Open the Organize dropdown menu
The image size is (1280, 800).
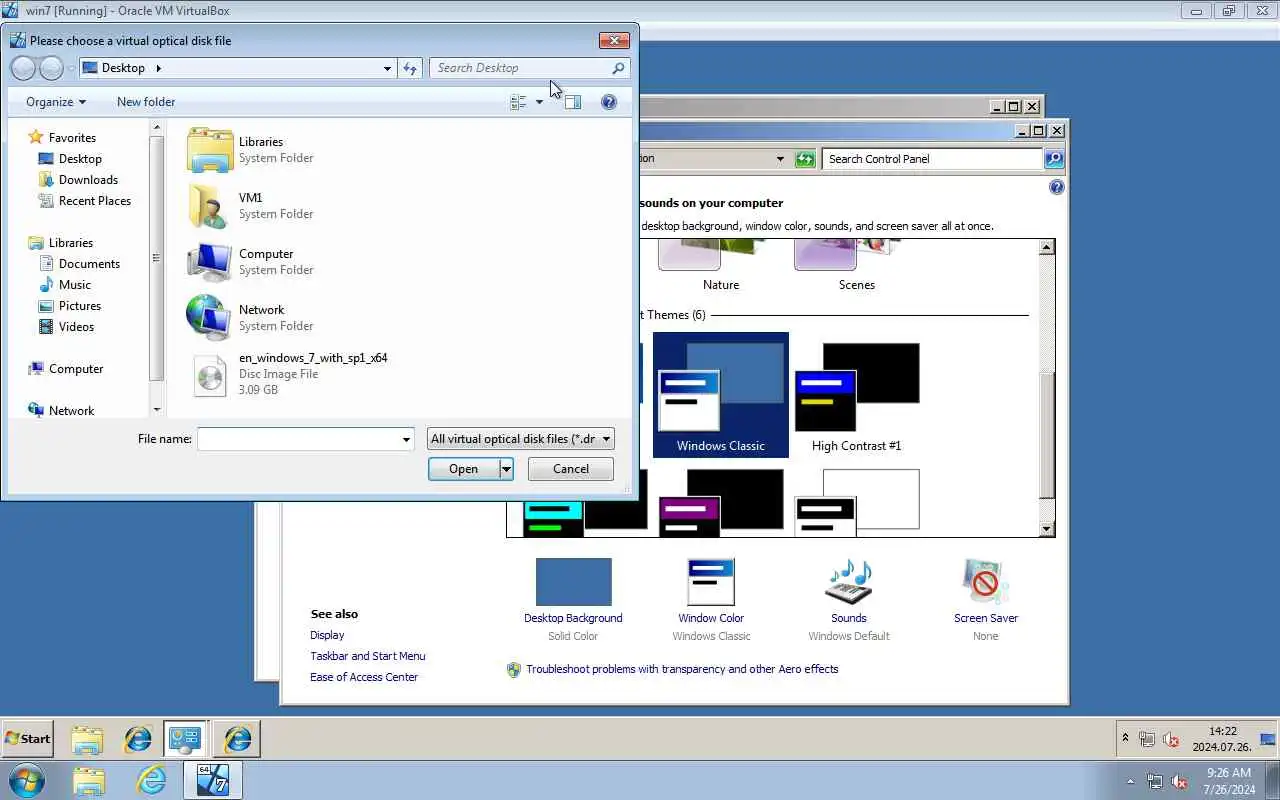[56, 102]
